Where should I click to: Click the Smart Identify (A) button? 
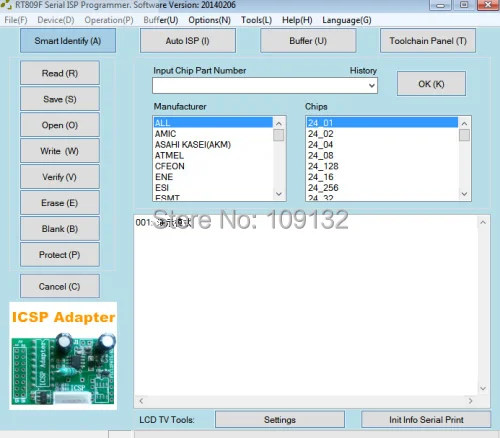(68, 41)
